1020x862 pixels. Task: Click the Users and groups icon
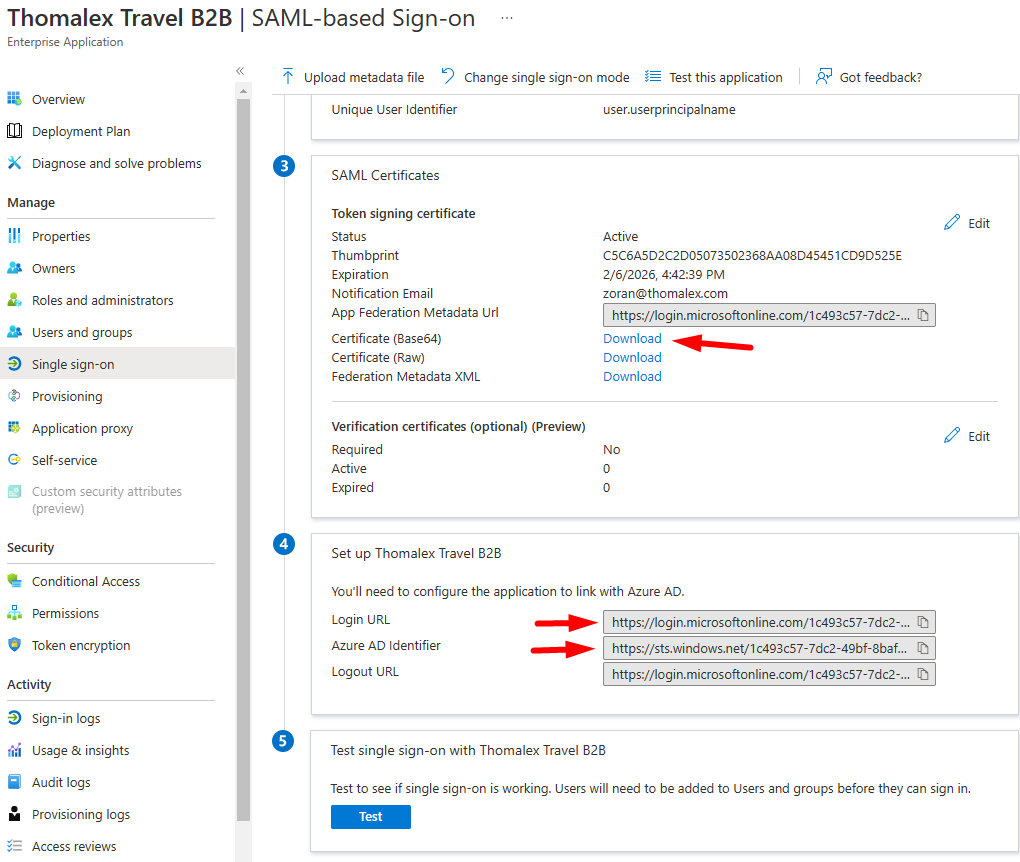click(x=14, y=332)
